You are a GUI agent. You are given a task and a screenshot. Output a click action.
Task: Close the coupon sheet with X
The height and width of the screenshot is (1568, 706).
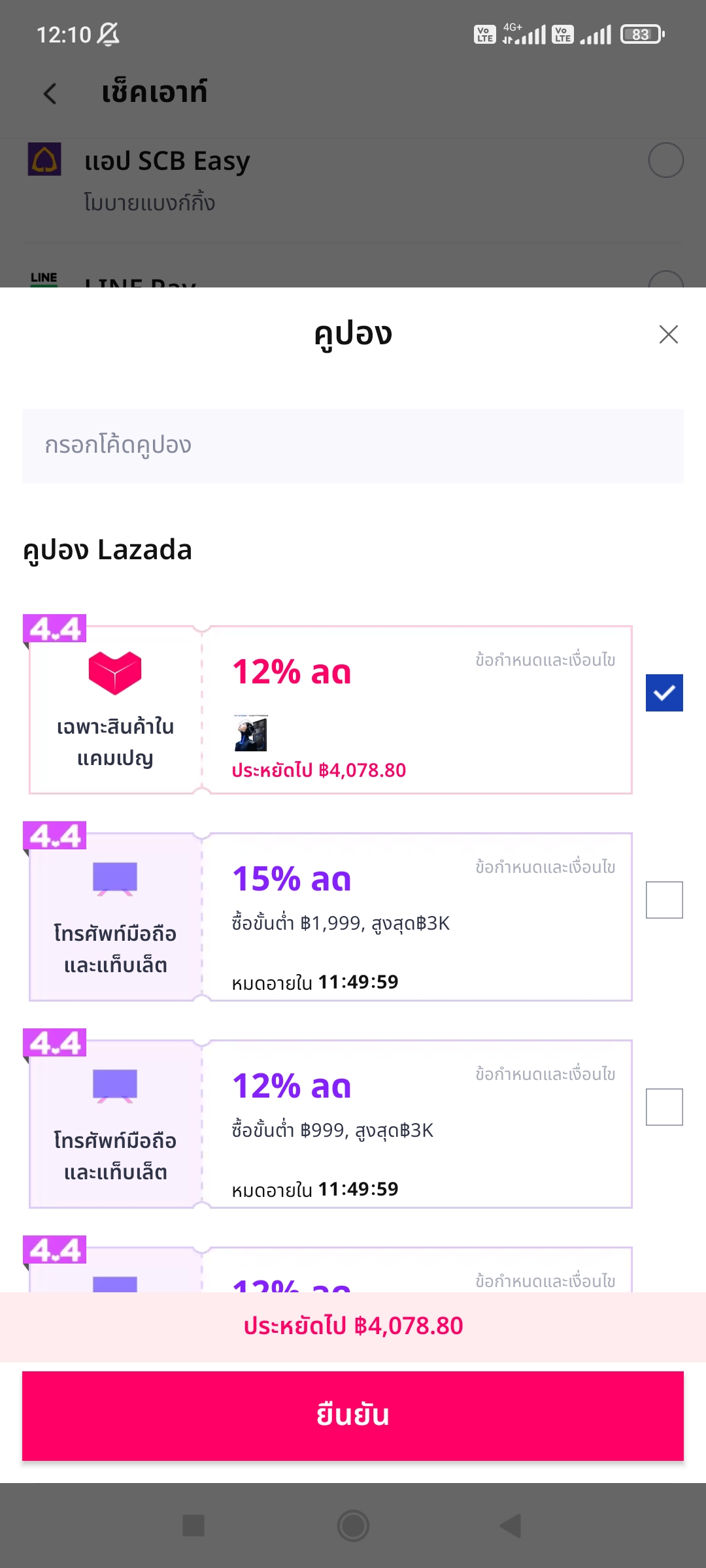tap(668, 335)
